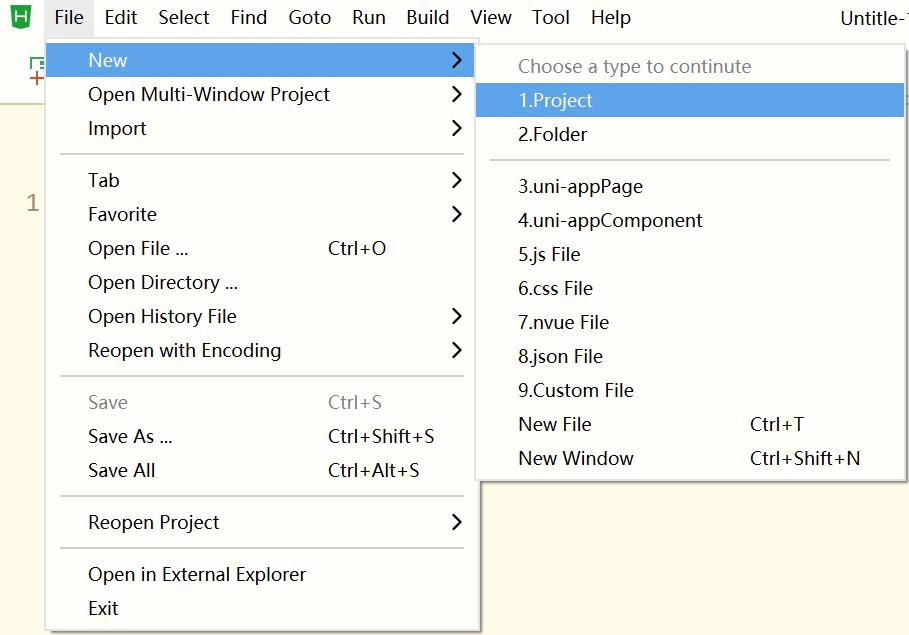Open the Edit menu
Image resolution: width=909 pixels, height=635 pixels.
tap(121, 17)
